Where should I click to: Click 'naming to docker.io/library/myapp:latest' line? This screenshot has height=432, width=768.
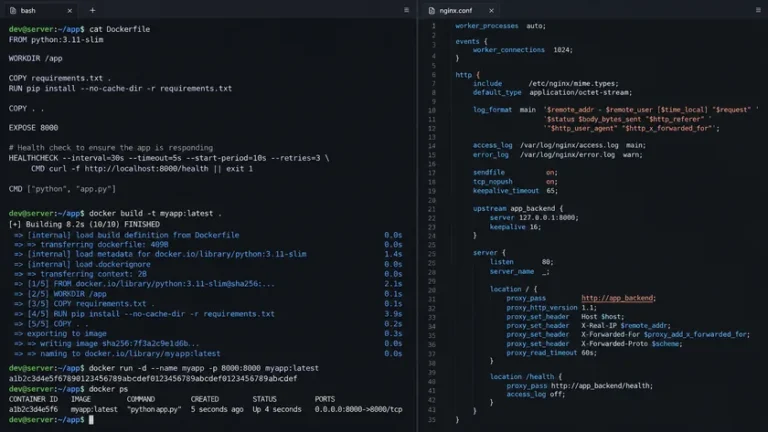click(117, 353)
